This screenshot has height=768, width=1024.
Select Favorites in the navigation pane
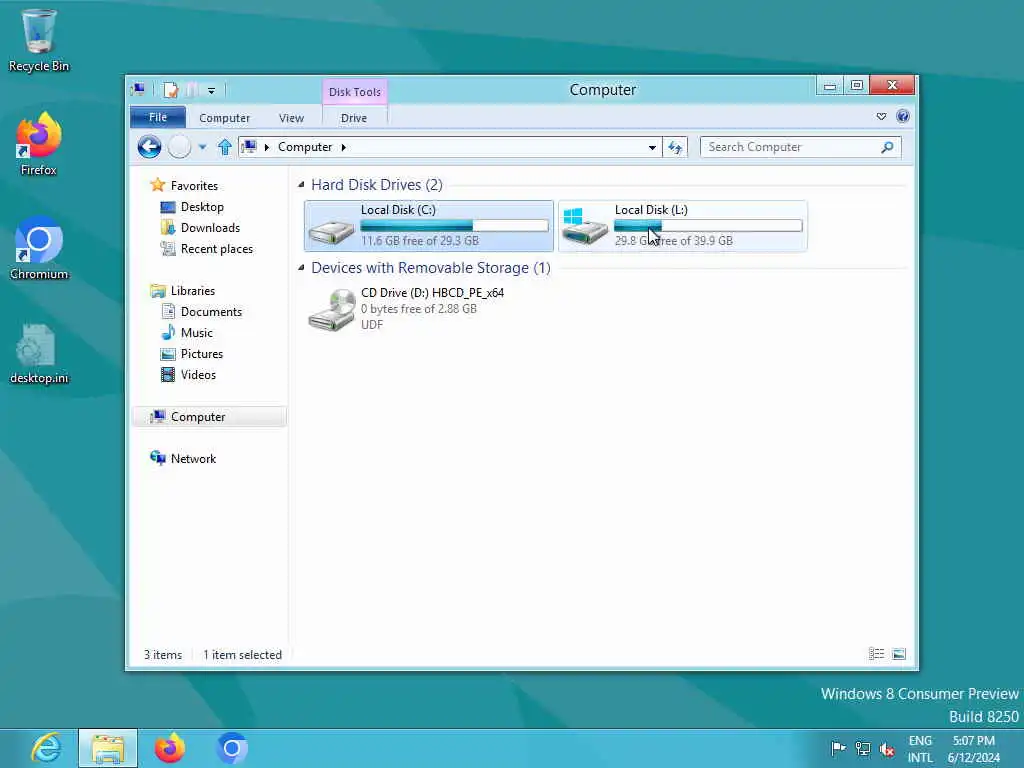click(x=194, y=185)
